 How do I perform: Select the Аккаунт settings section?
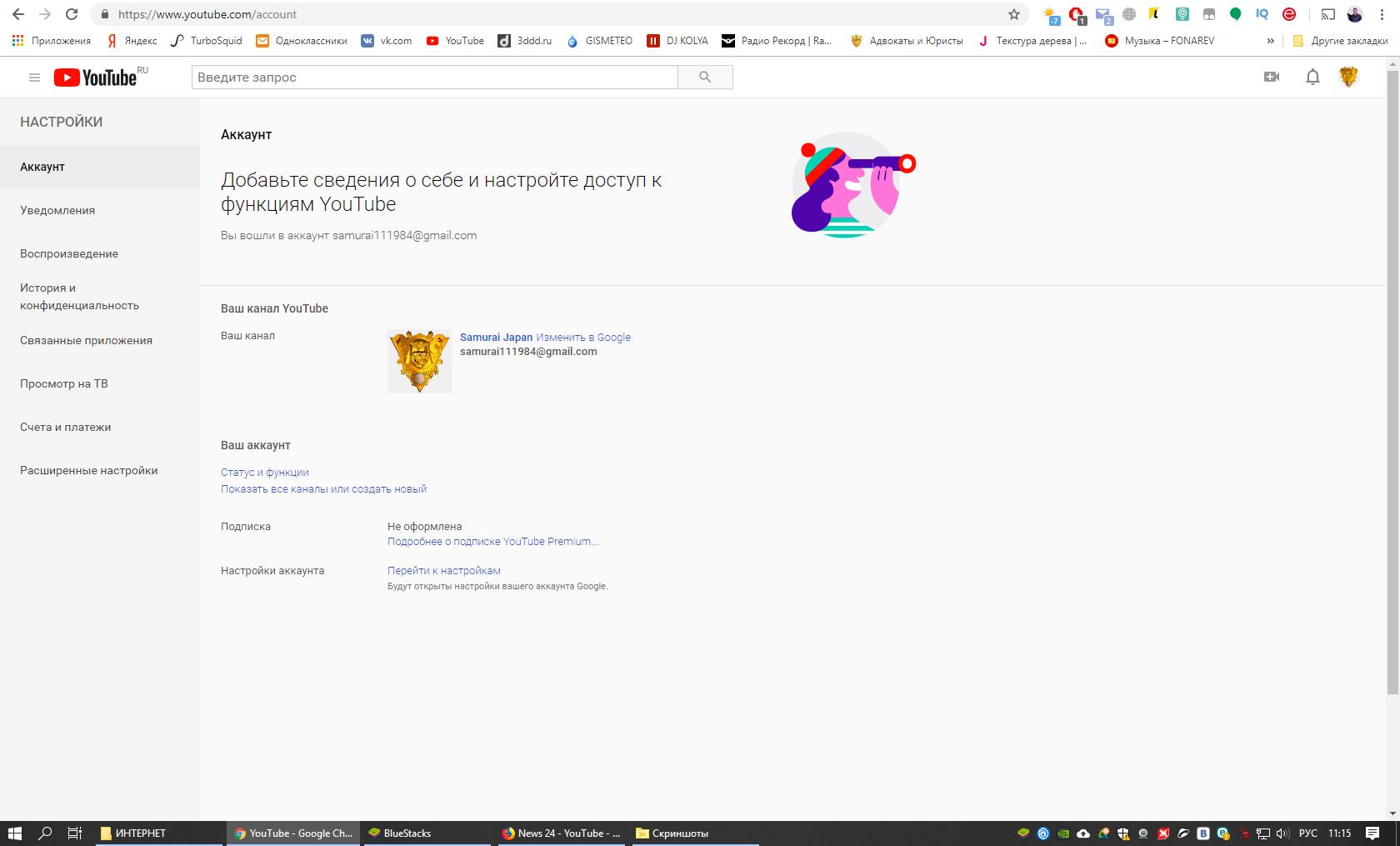(100, 167)
